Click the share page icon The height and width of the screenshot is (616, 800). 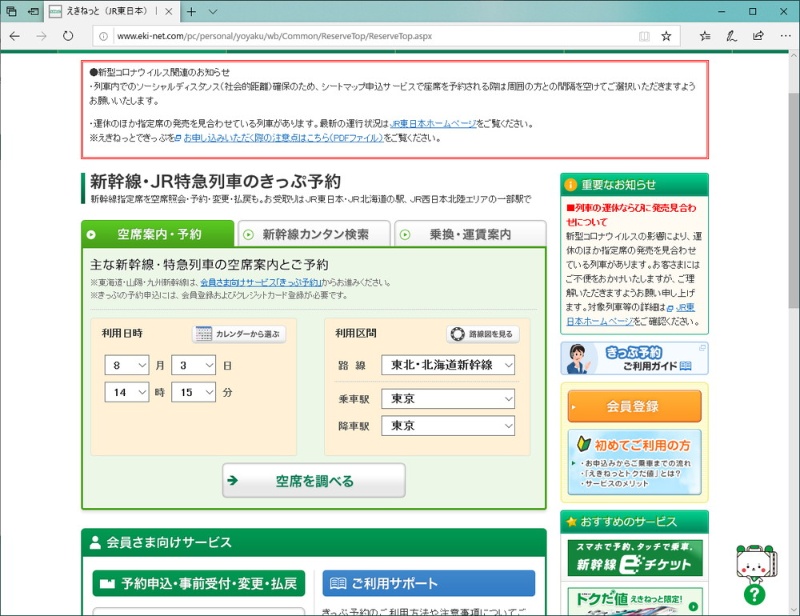(x=757, y=35)
